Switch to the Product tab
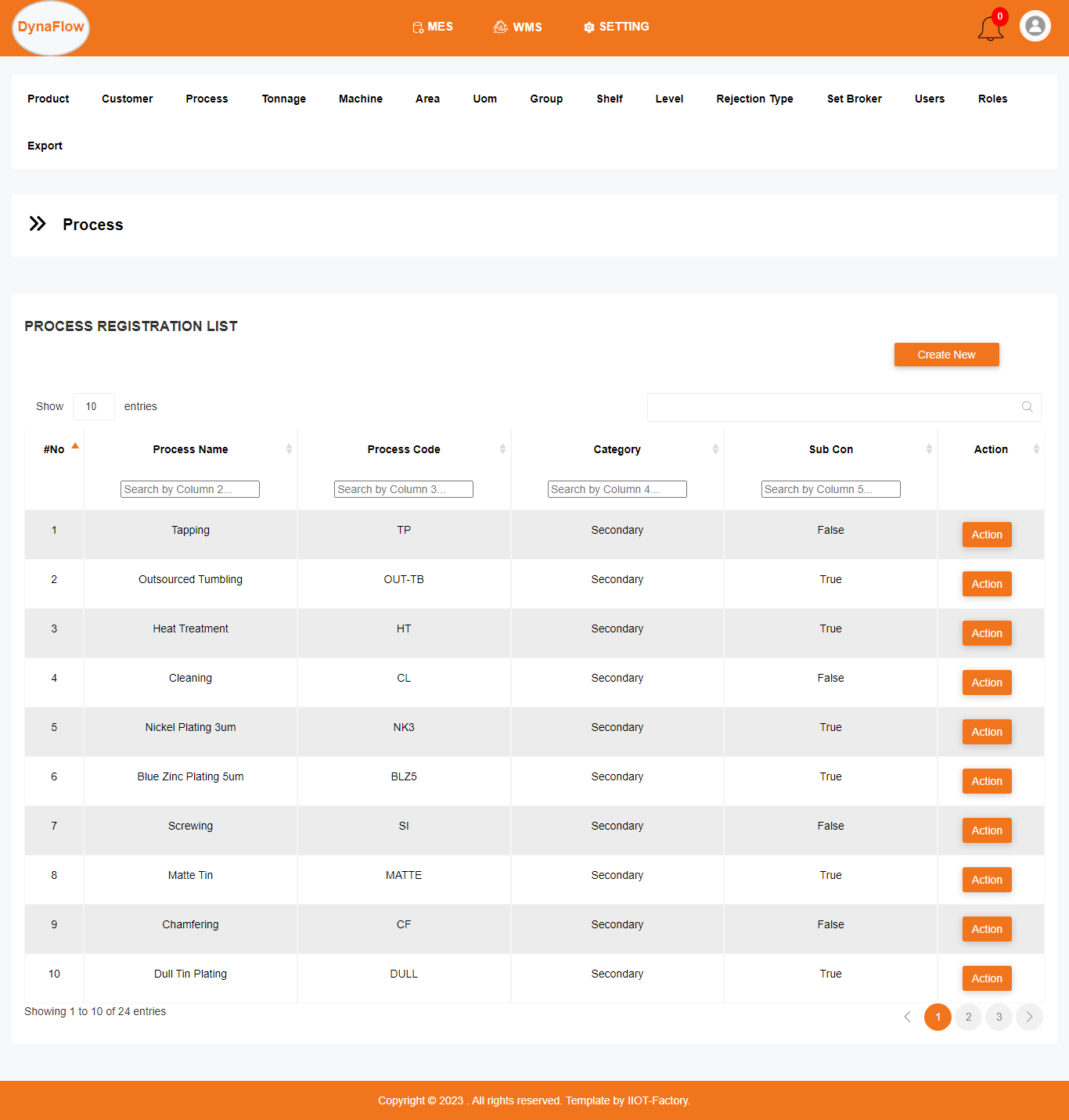This screenshot has height=1120, width=1069. 49,99
